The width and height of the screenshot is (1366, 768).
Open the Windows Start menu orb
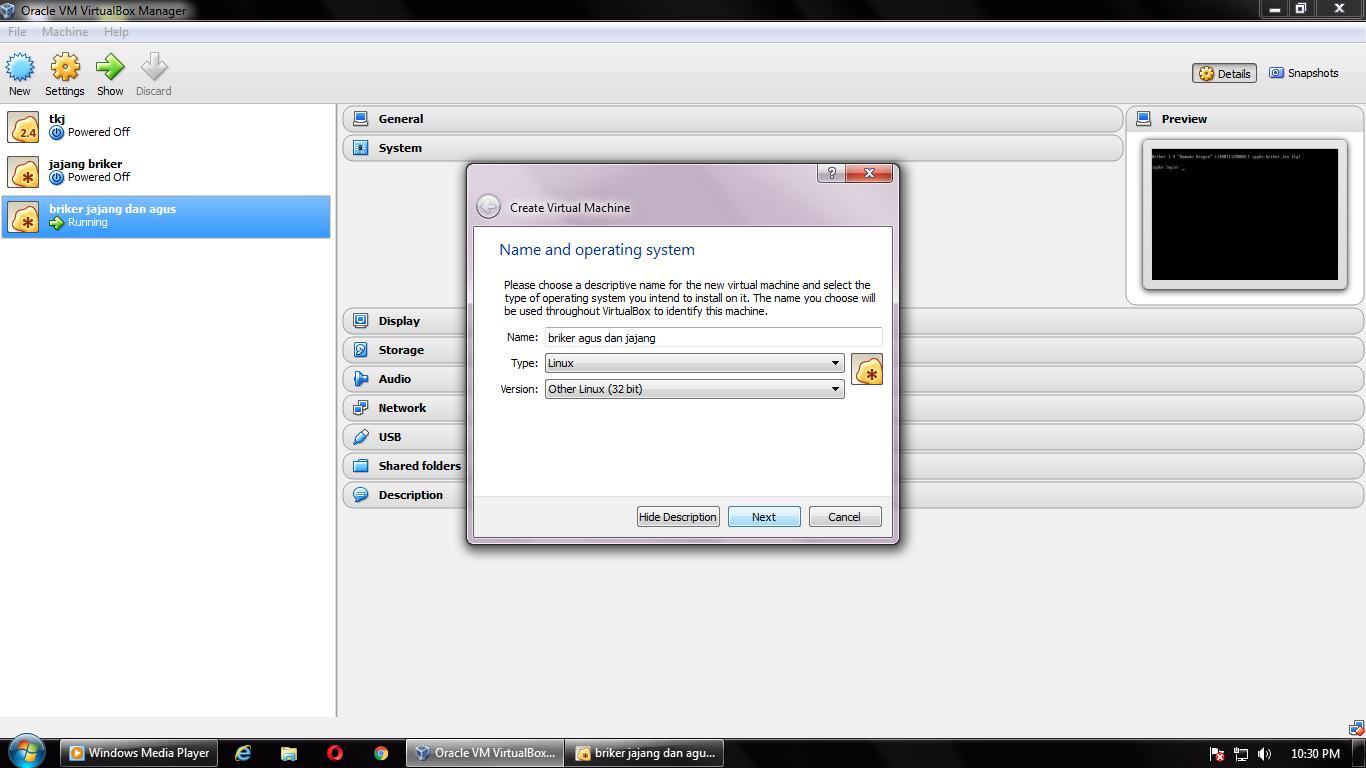[x=27, y=752]
